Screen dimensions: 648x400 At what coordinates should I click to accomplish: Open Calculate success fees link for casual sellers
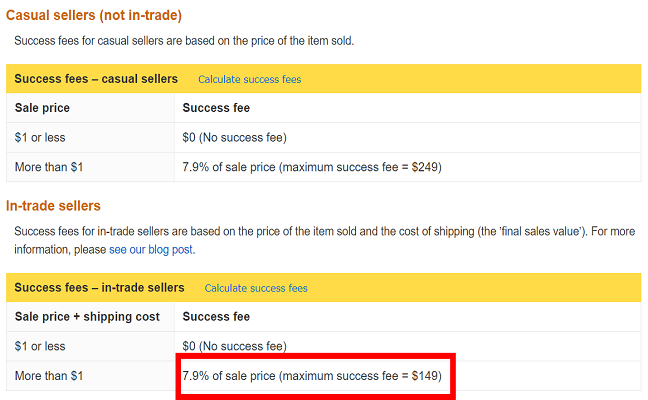click(x=249, y=79)
